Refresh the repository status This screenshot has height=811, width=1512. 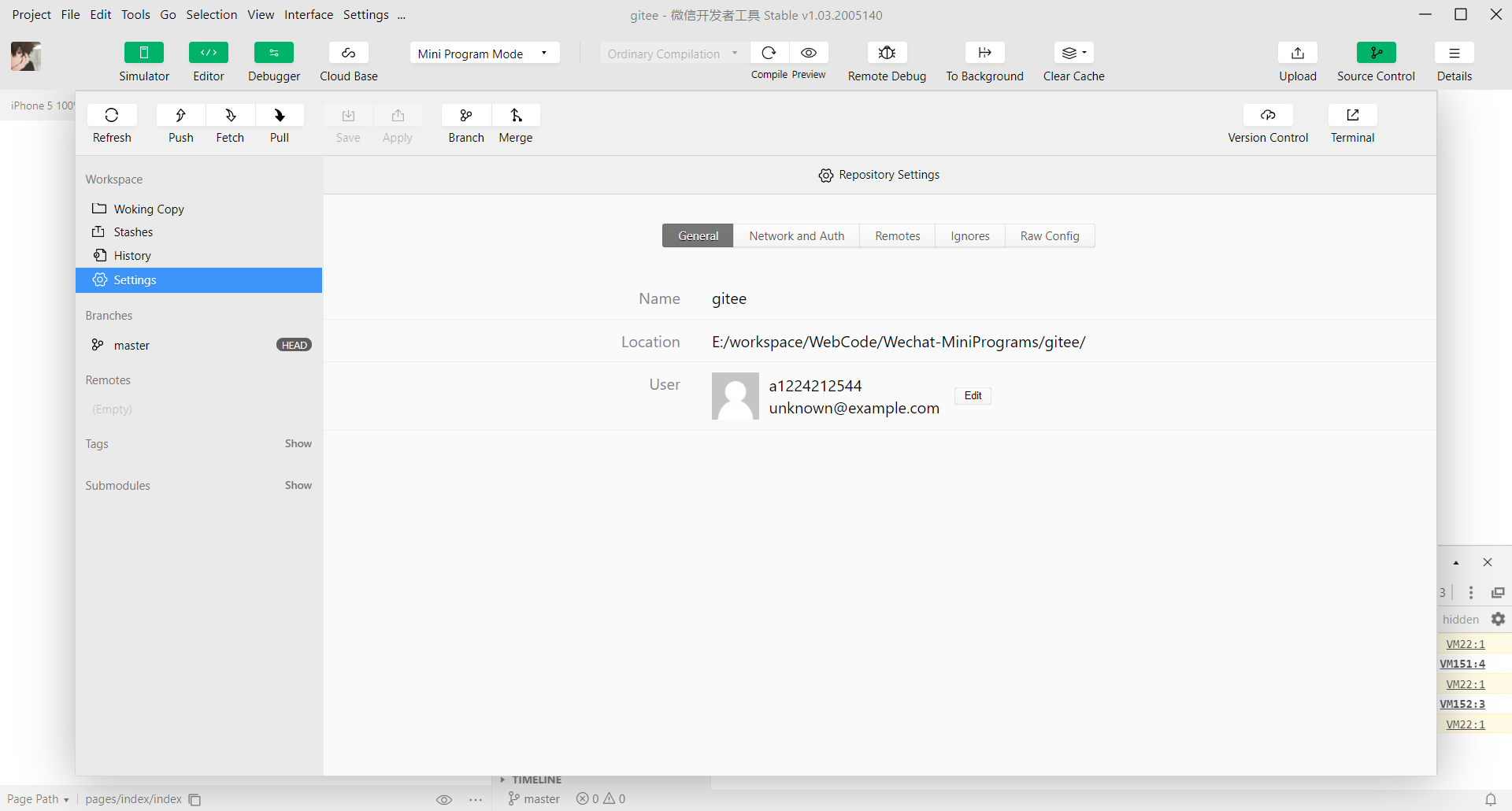[x=112, y=116]
